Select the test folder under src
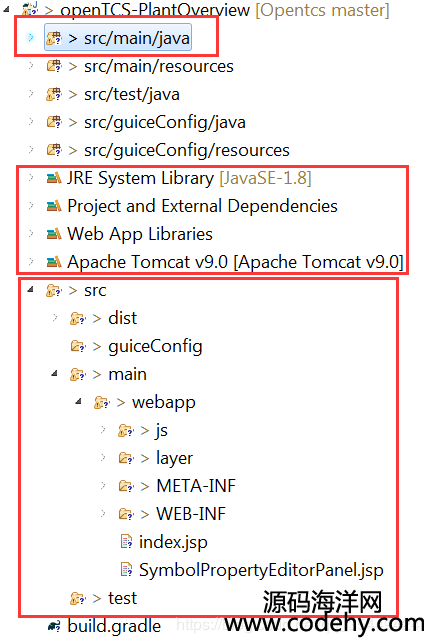The height and width of the screenshot is (643, 429). (122, 598)
